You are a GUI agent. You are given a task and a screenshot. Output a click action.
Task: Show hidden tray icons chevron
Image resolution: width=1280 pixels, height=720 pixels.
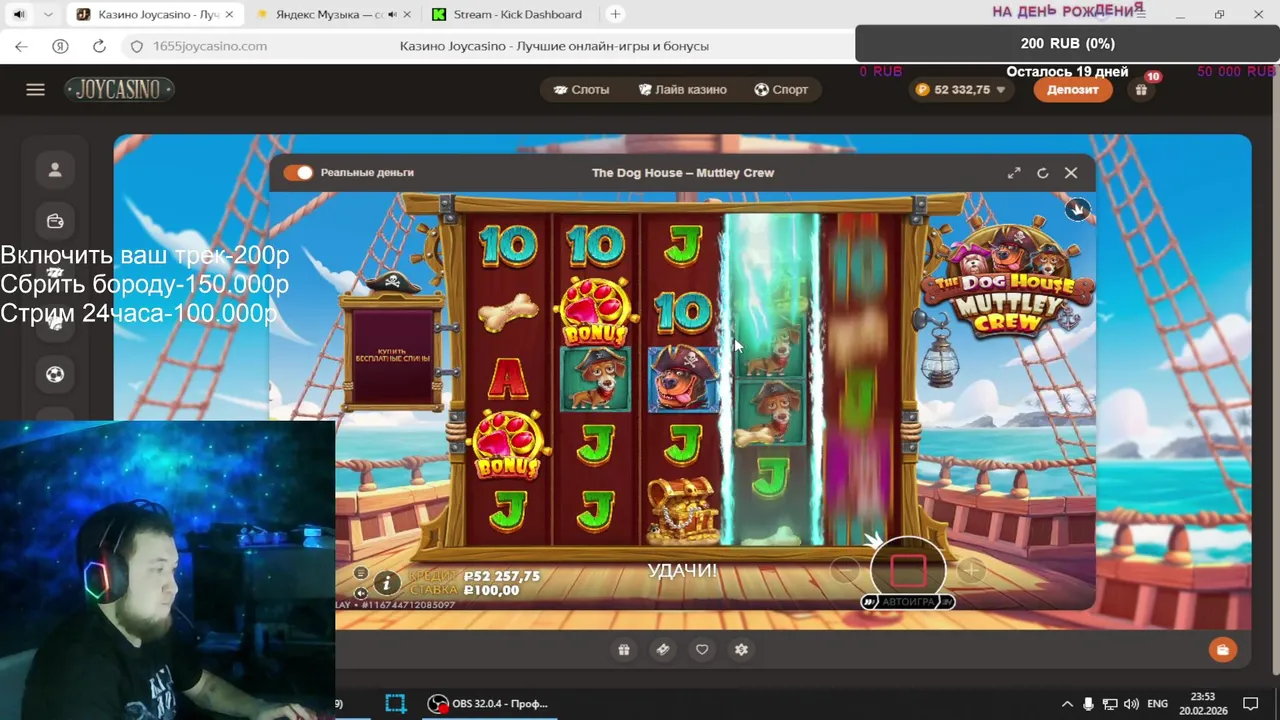coord(1066,704)
